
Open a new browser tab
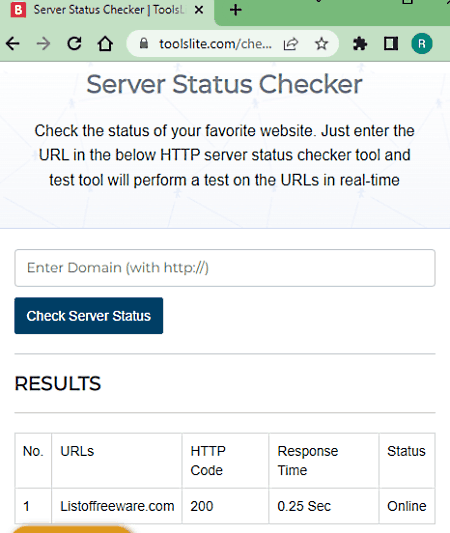tap(236, 10)
